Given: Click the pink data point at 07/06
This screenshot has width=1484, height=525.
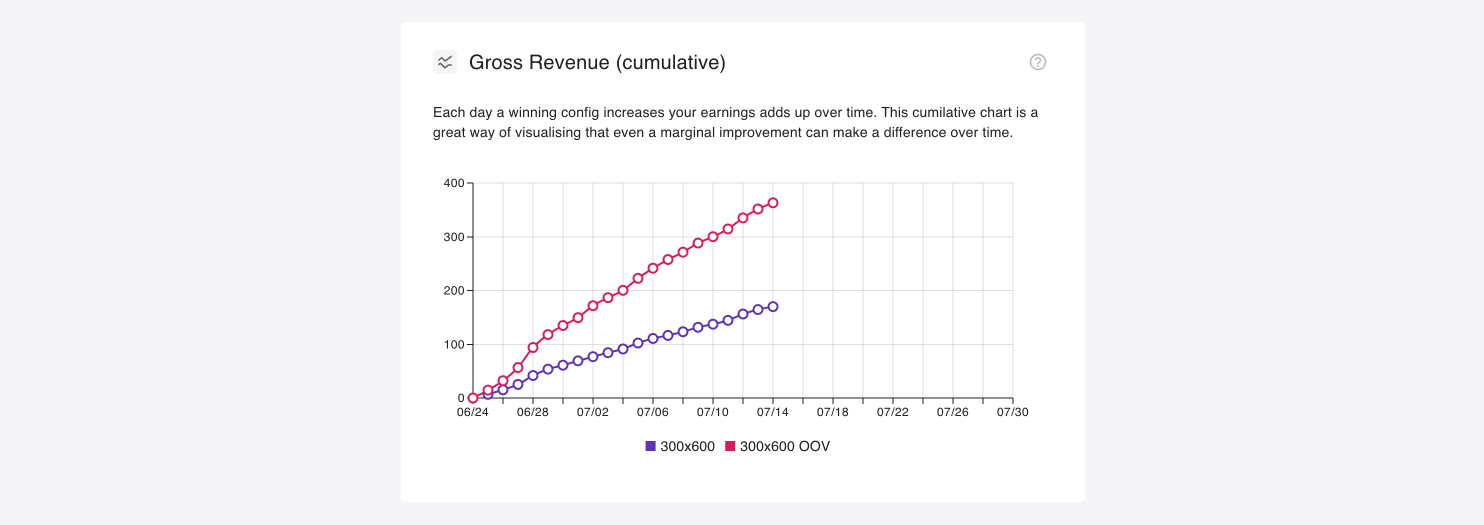Looking at the screenshot, I should point(653,268).
